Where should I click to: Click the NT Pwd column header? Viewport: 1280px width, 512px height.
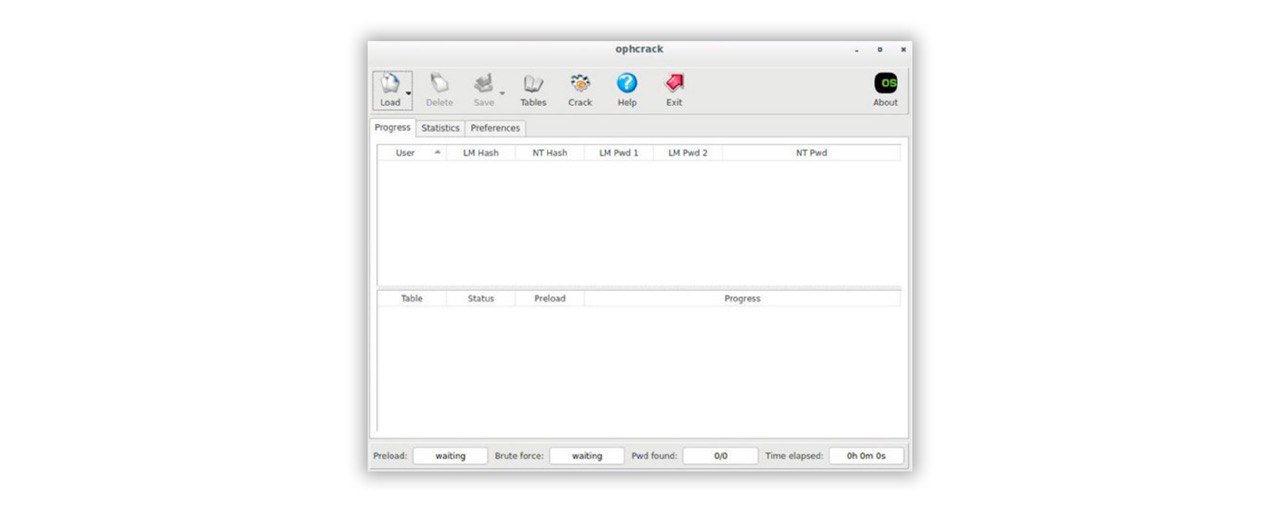point(811,153)
